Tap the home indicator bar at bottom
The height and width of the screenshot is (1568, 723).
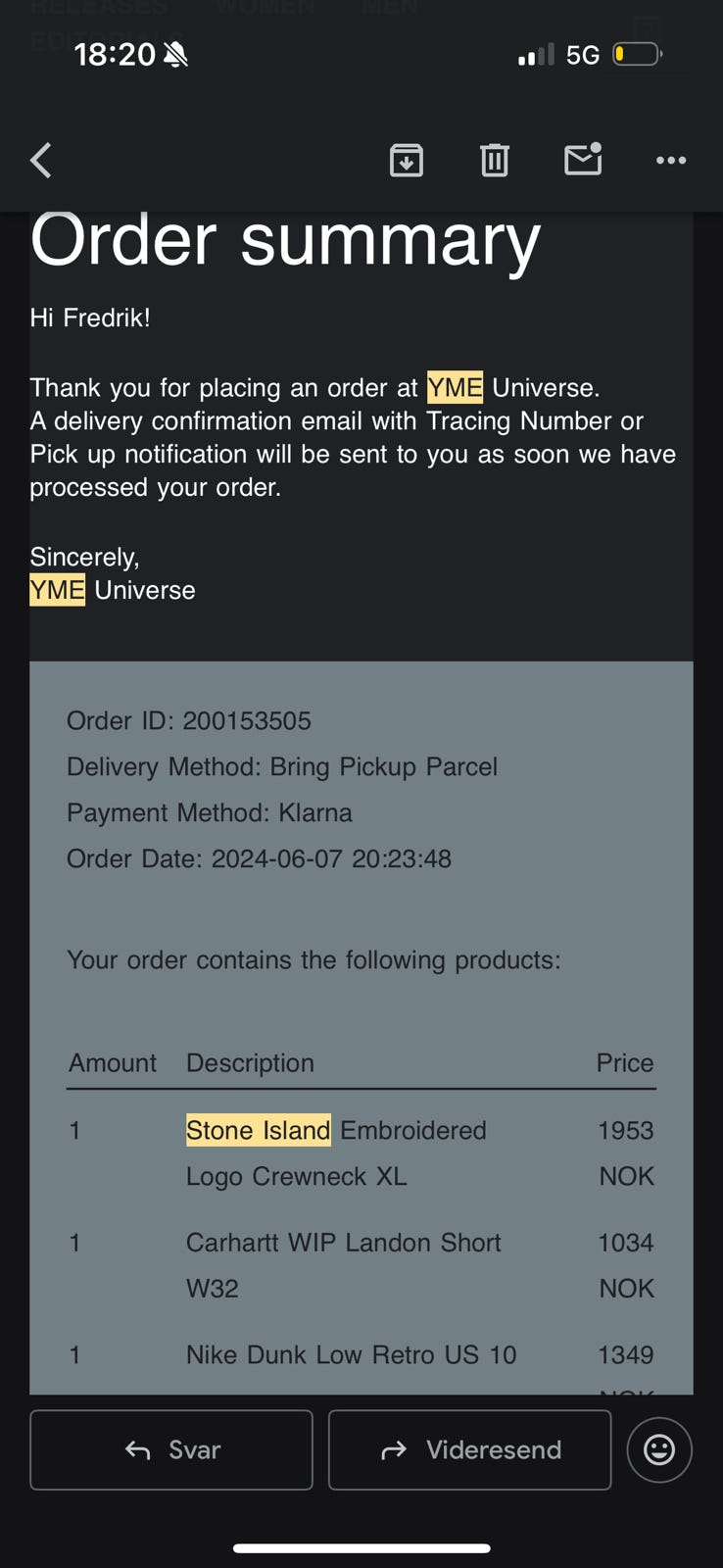pyautogui.click(x=361, y=1548)
